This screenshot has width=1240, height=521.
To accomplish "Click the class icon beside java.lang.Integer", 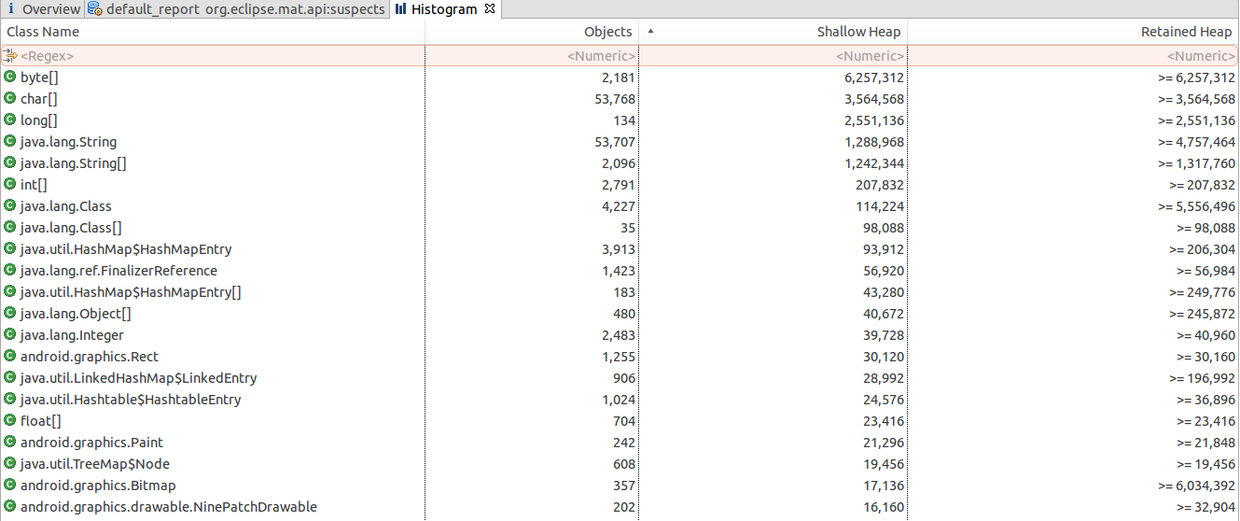I will coord(10,335).
